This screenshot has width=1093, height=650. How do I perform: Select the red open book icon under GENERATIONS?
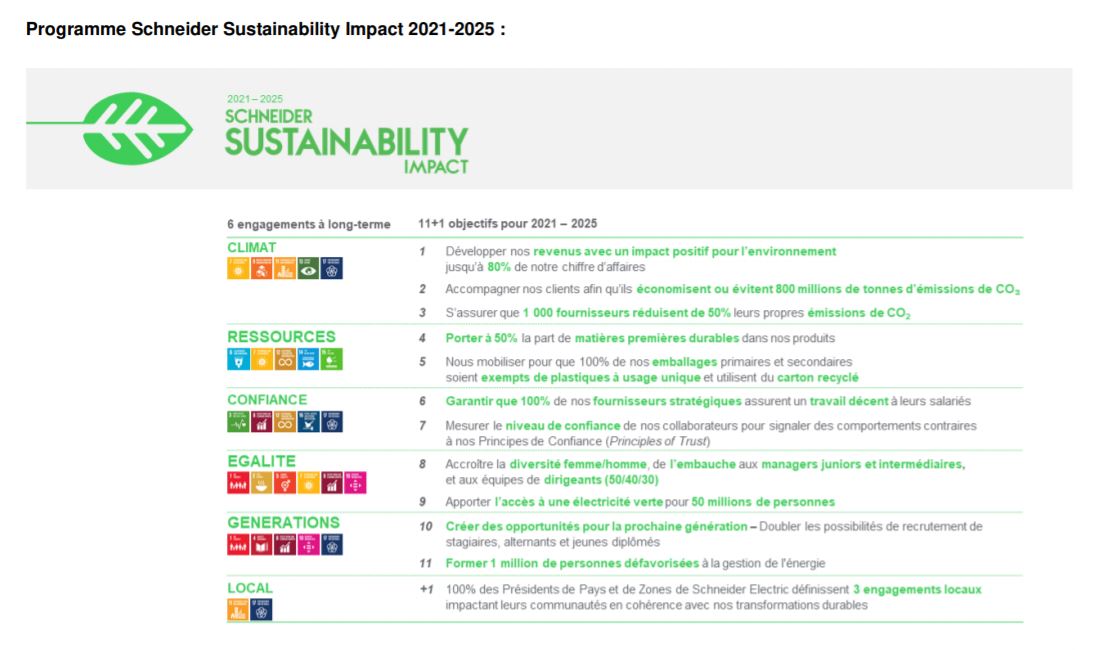click(x=261, y=545)
